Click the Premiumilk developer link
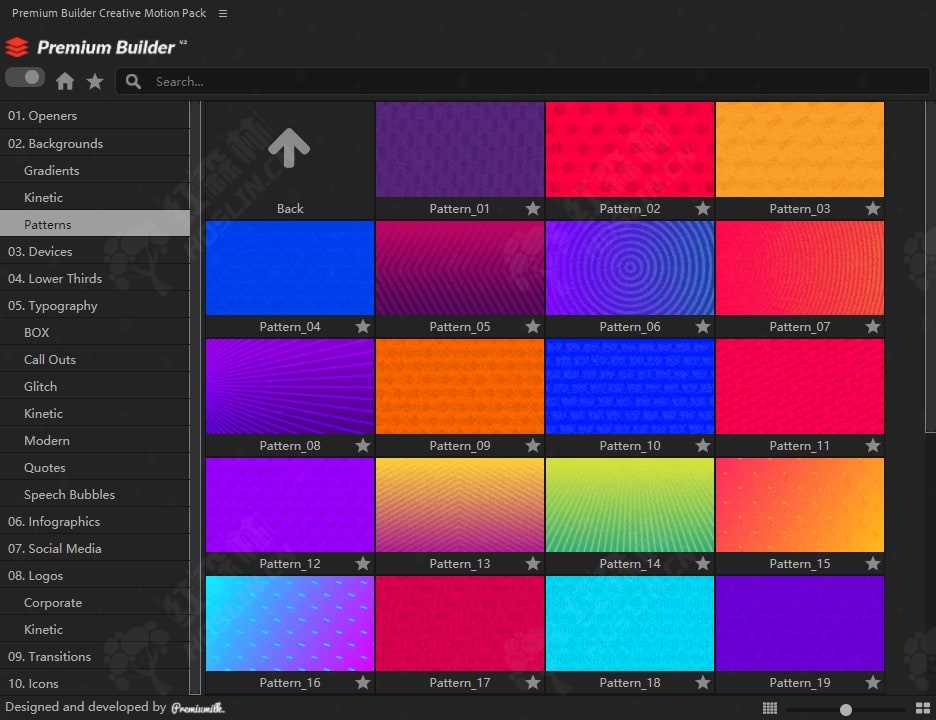The image size is (936, 720). point(198,708)
